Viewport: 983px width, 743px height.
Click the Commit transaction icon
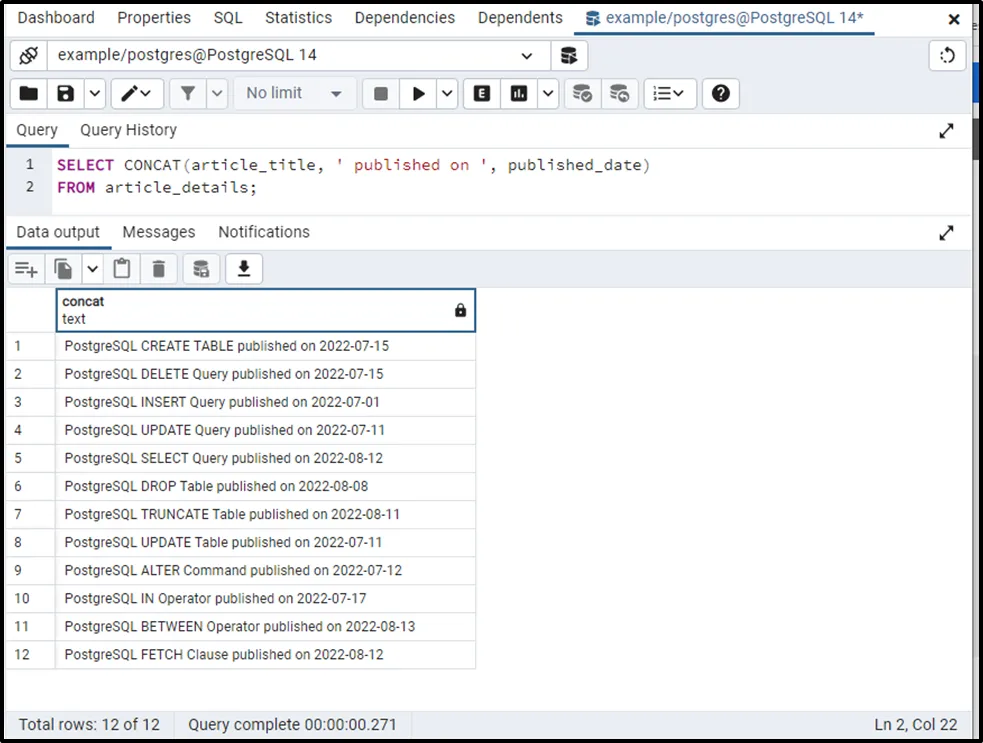(x=581, y=93)
